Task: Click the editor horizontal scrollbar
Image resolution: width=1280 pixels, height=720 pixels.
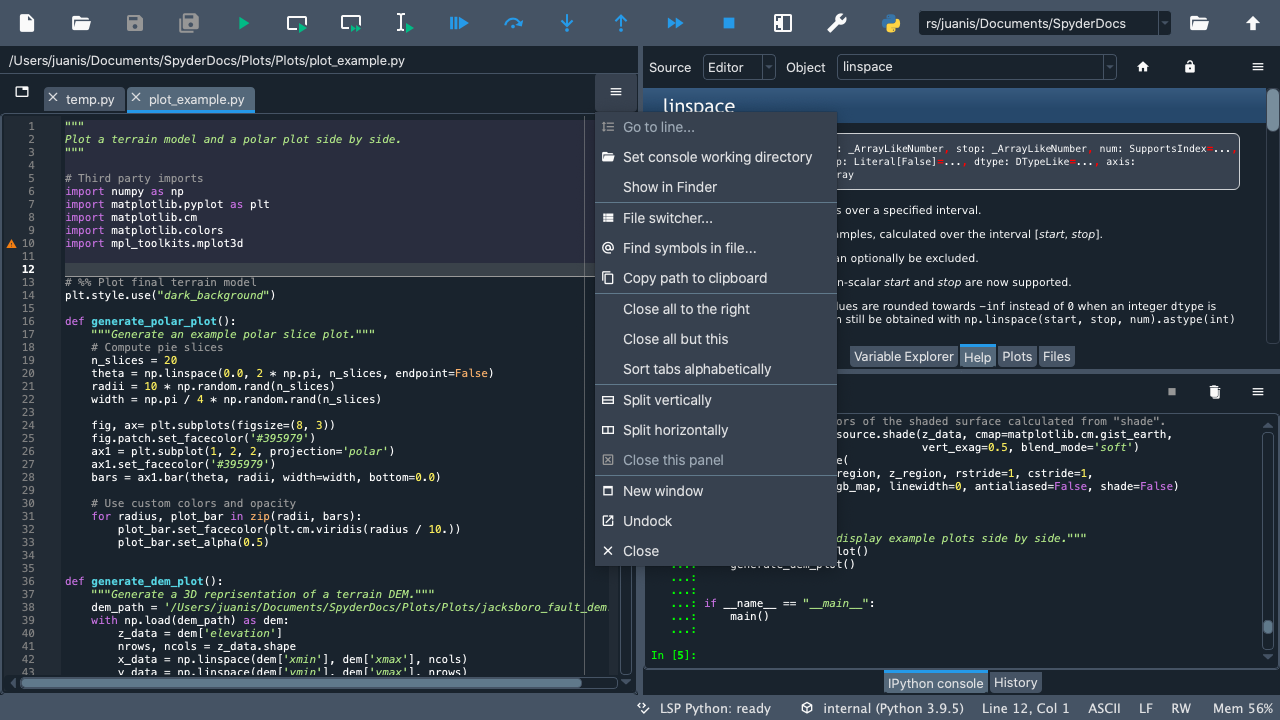Action: point(300,683)
